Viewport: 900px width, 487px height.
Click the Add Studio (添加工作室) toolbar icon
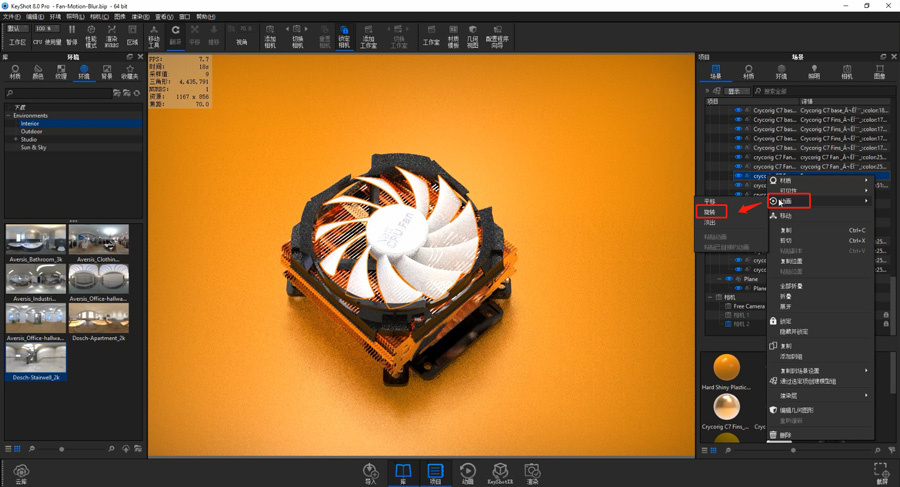coord(368,36)
